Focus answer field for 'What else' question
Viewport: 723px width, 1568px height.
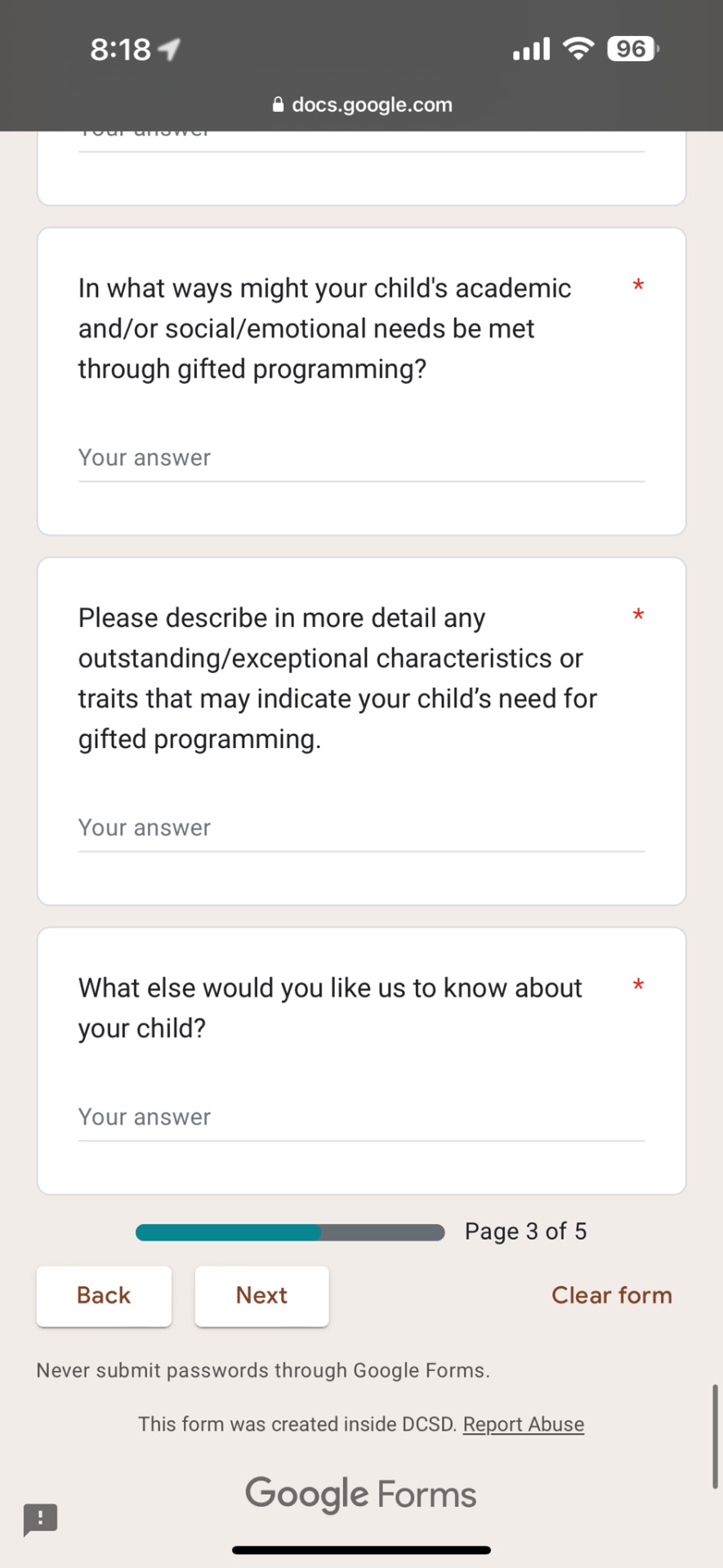(x=361, y=1118)
